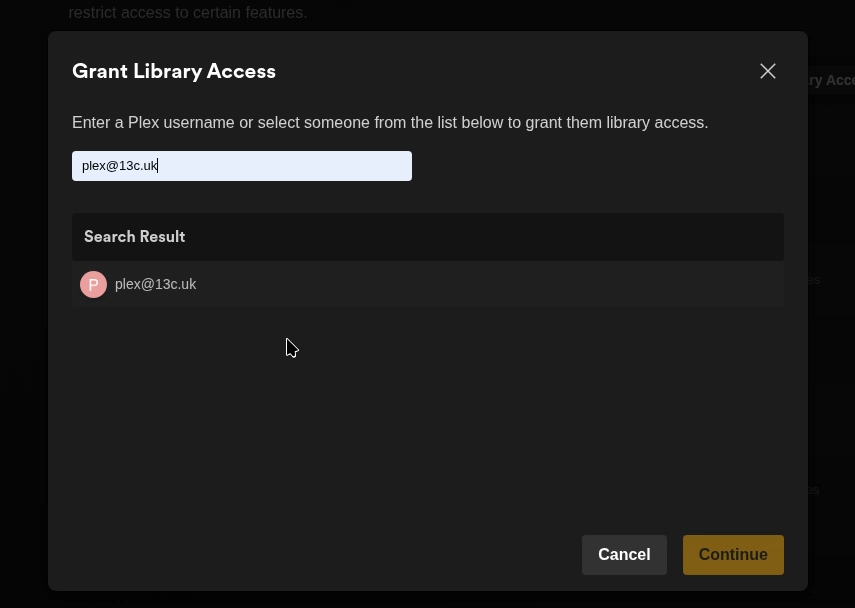Continue to the next step
This screenshot has width=855, height=608.
click(733, 555)
